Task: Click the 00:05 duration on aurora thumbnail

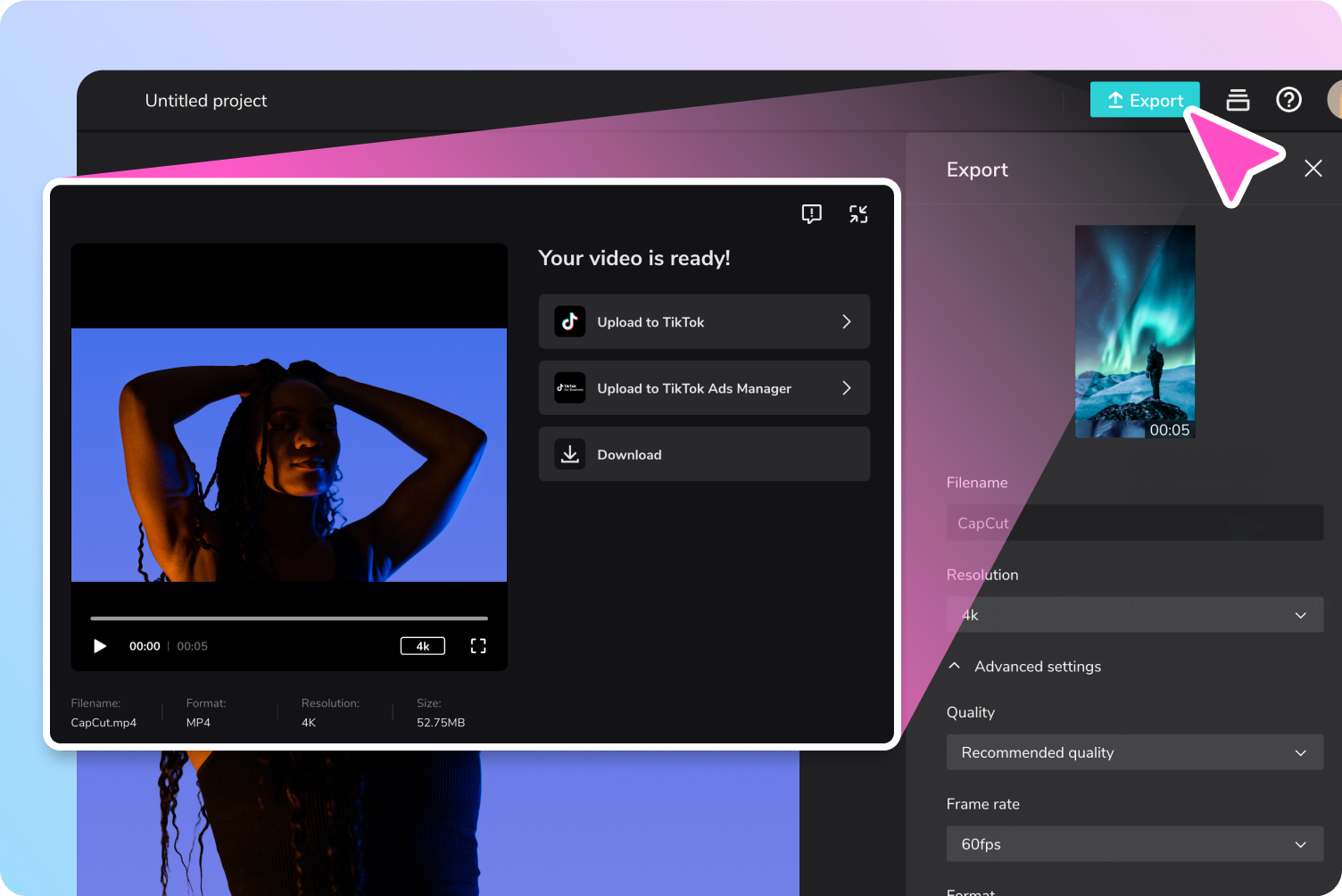Action: (1170, 430)
